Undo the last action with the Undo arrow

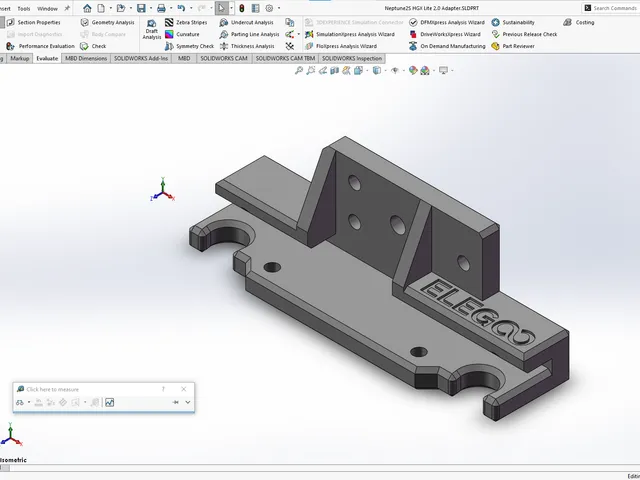181,8
